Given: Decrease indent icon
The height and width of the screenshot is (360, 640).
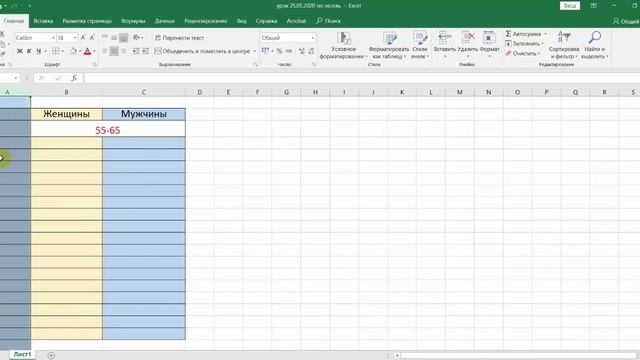Looking at the screenshot, I should coord(136,51).
